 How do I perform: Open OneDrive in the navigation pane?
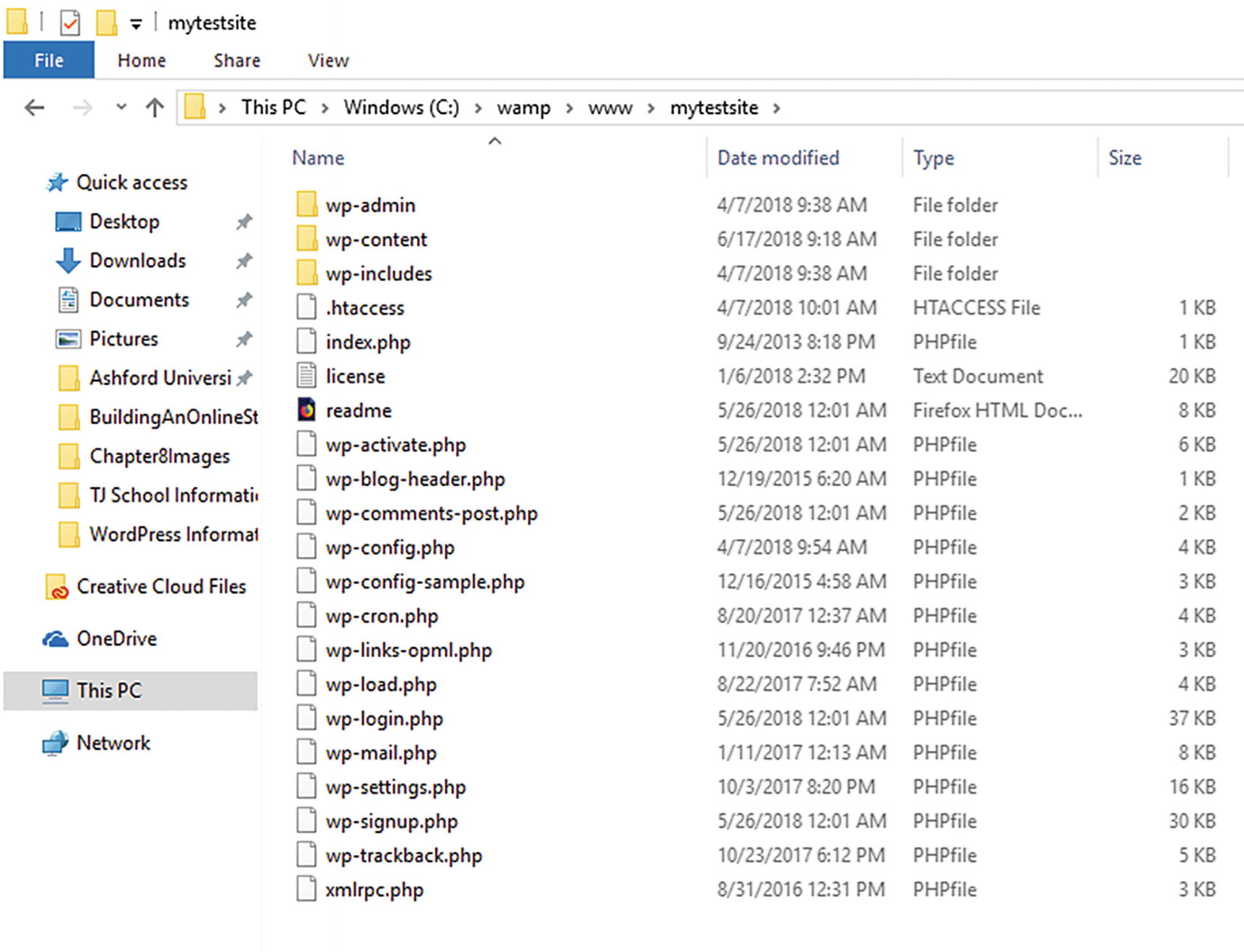click(x=116, y=638)
